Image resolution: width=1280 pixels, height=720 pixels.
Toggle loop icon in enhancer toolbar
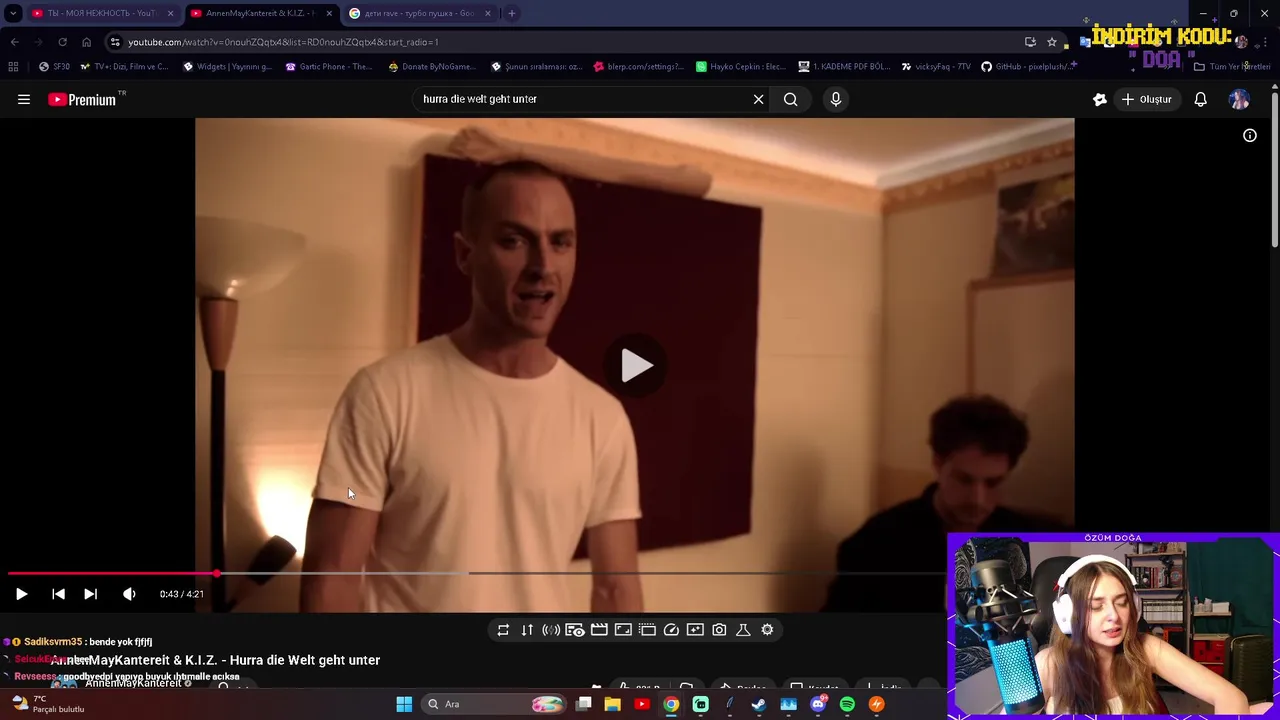tap(503, 630)
